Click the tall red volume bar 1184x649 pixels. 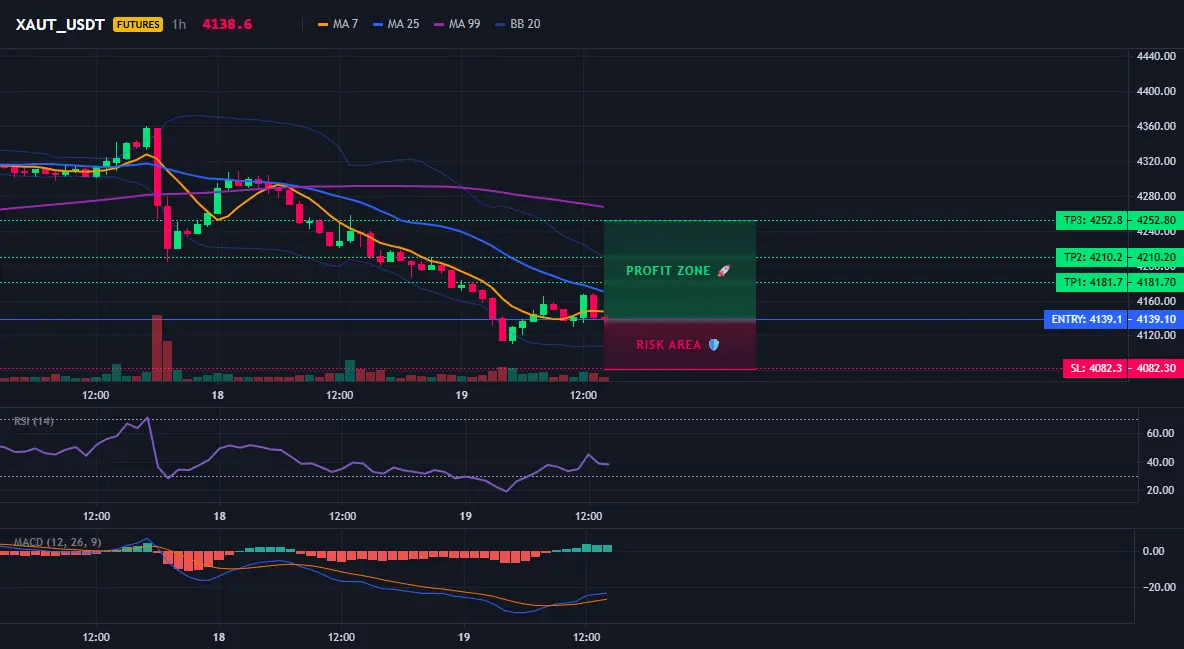(x=157, y=348)
